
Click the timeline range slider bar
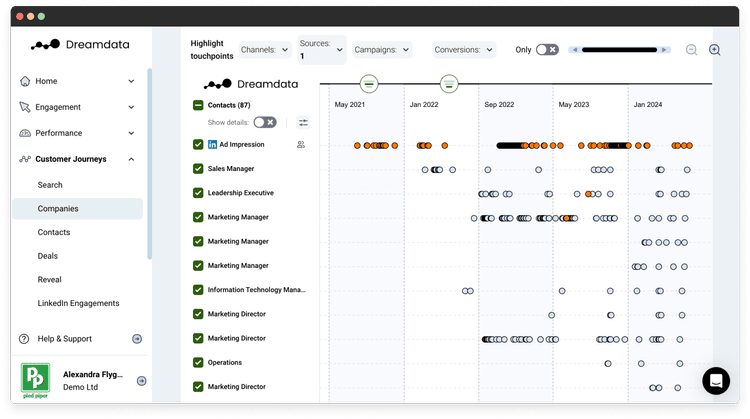(619, 50)
